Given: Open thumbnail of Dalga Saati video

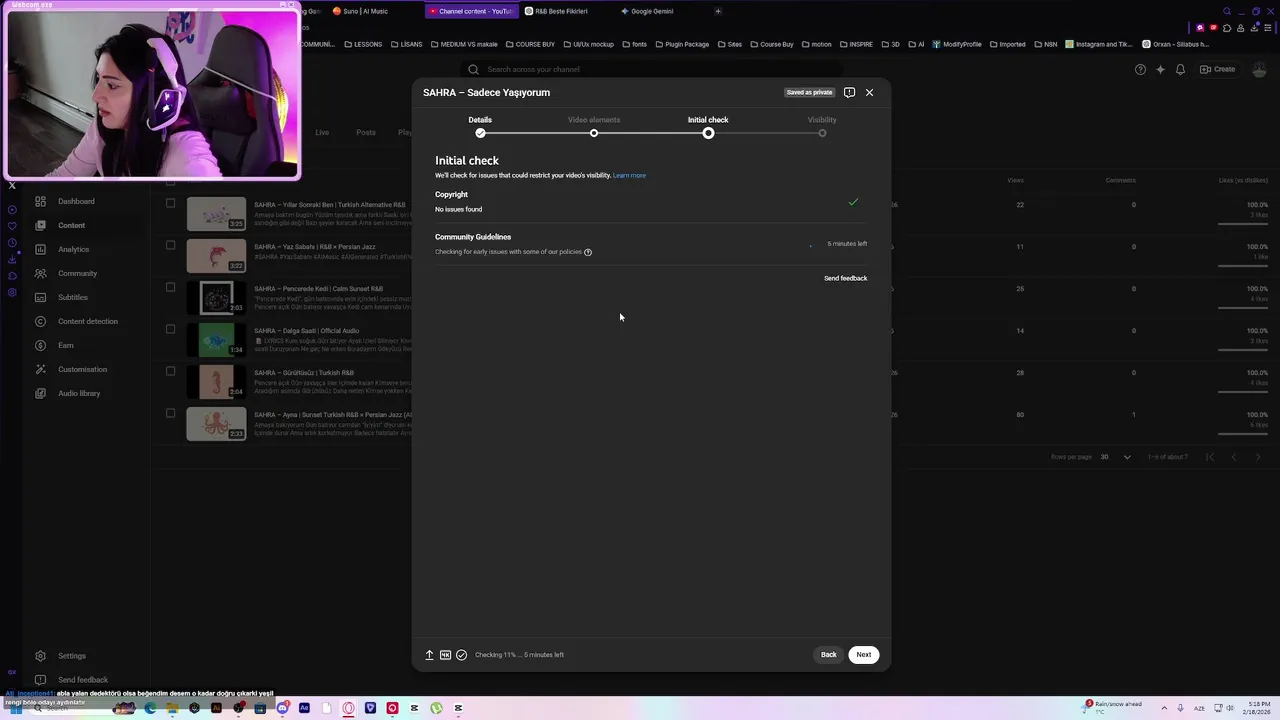Looking at the screenshot, I should tap(216, 340).
